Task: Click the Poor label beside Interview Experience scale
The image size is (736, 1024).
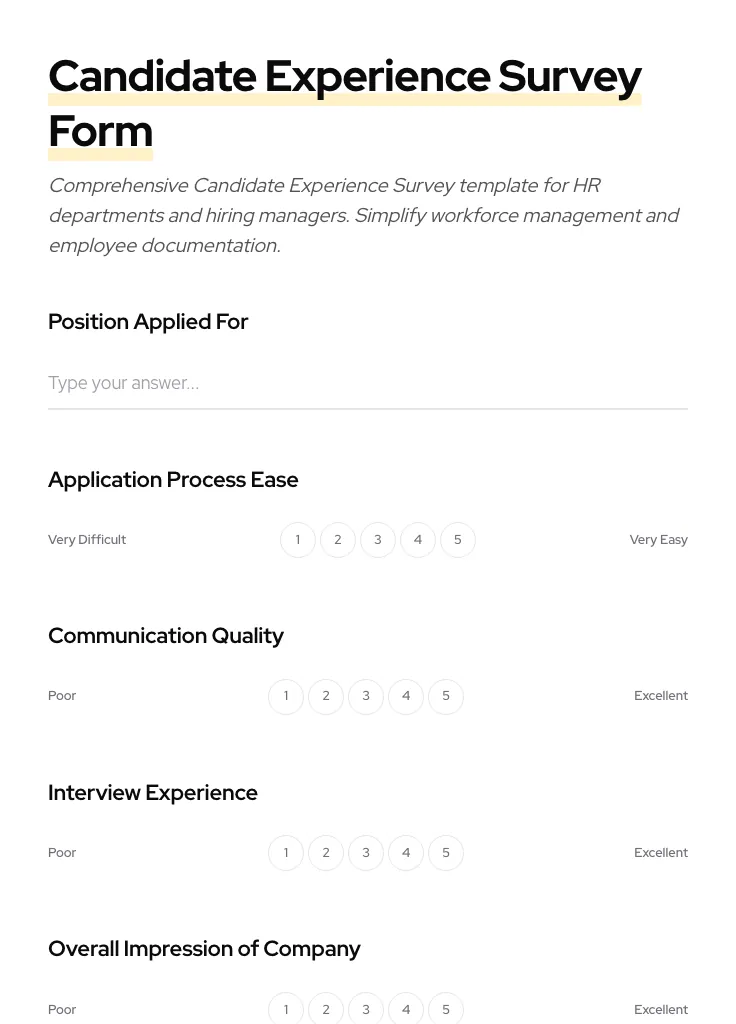Action: point(62,852)
